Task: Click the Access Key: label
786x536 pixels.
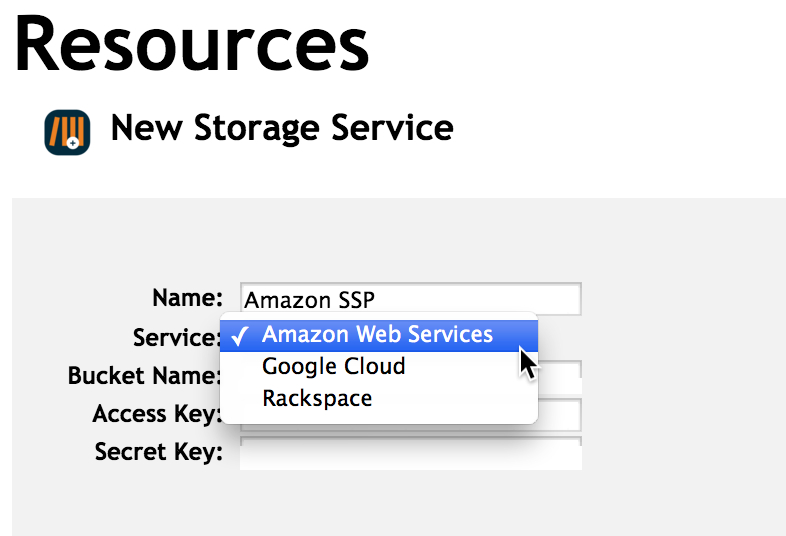Action: click(x=157, y=414)
